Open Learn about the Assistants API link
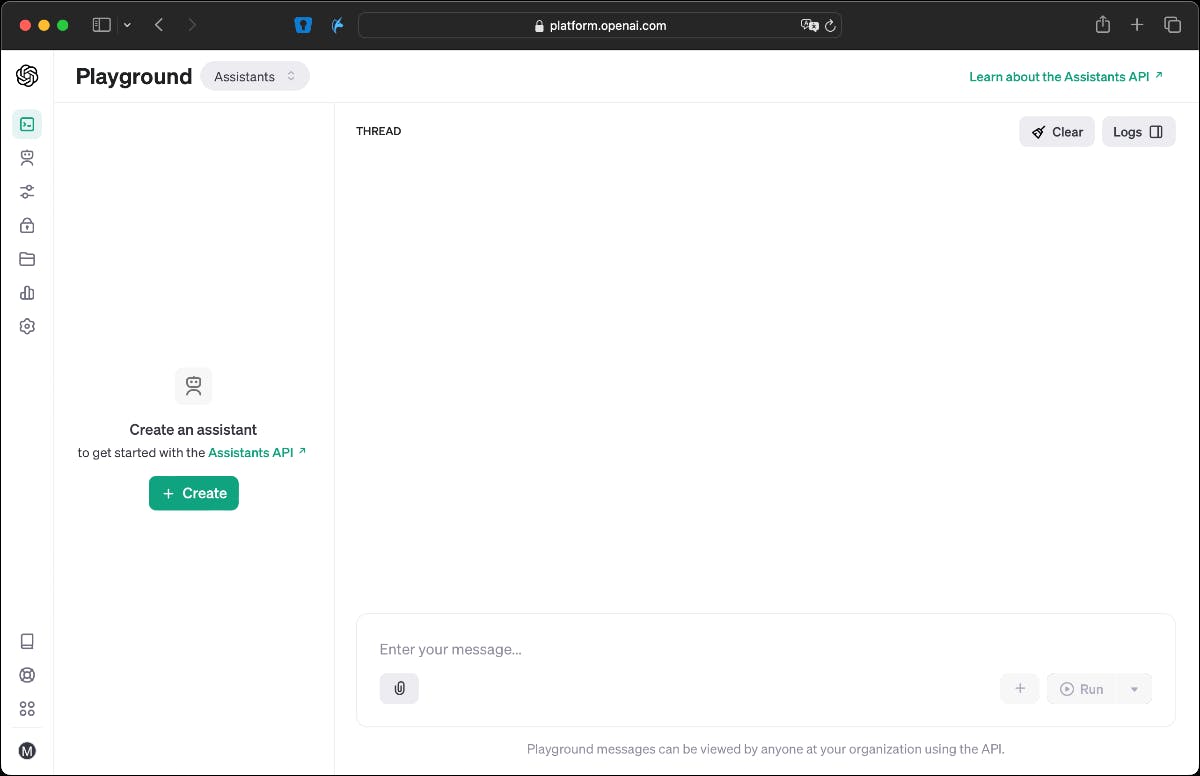Screen dimensions: 1200x776 click(1066, 76)
